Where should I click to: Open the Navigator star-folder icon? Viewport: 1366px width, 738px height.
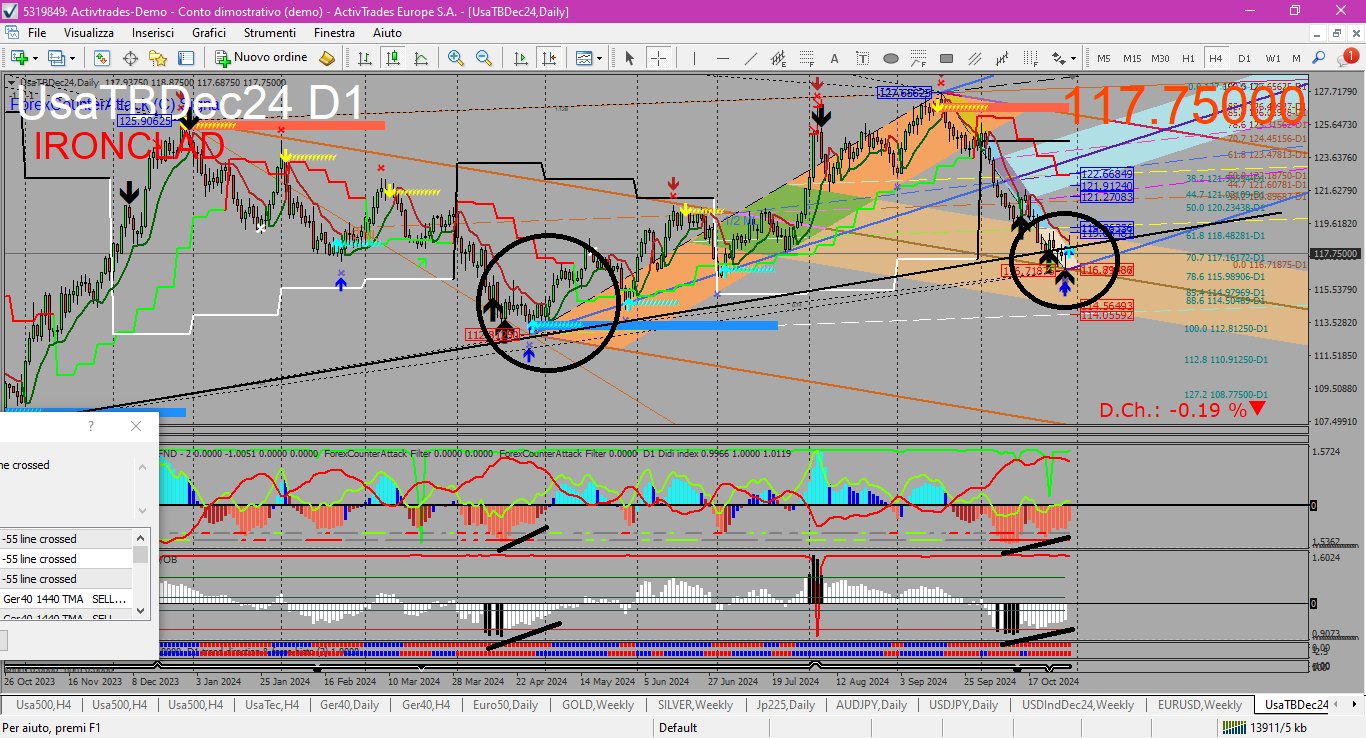coord(158,58)
